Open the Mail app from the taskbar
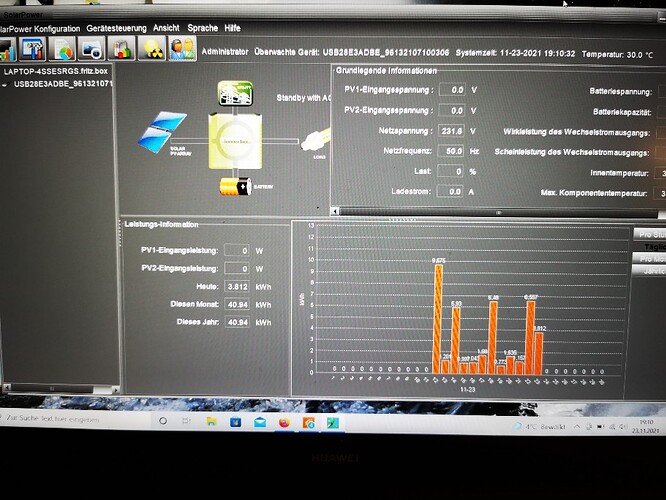This screenshot has width=666, height=500. [260, 422]
